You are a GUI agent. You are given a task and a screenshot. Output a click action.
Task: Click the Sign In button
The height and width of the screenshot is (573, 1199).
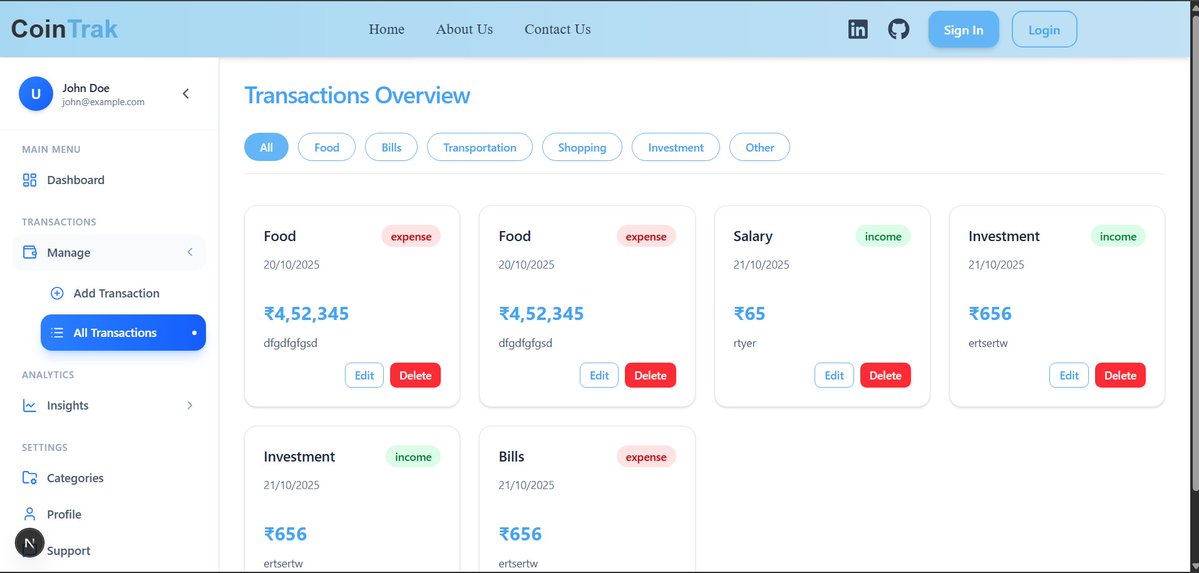[963, 30]
